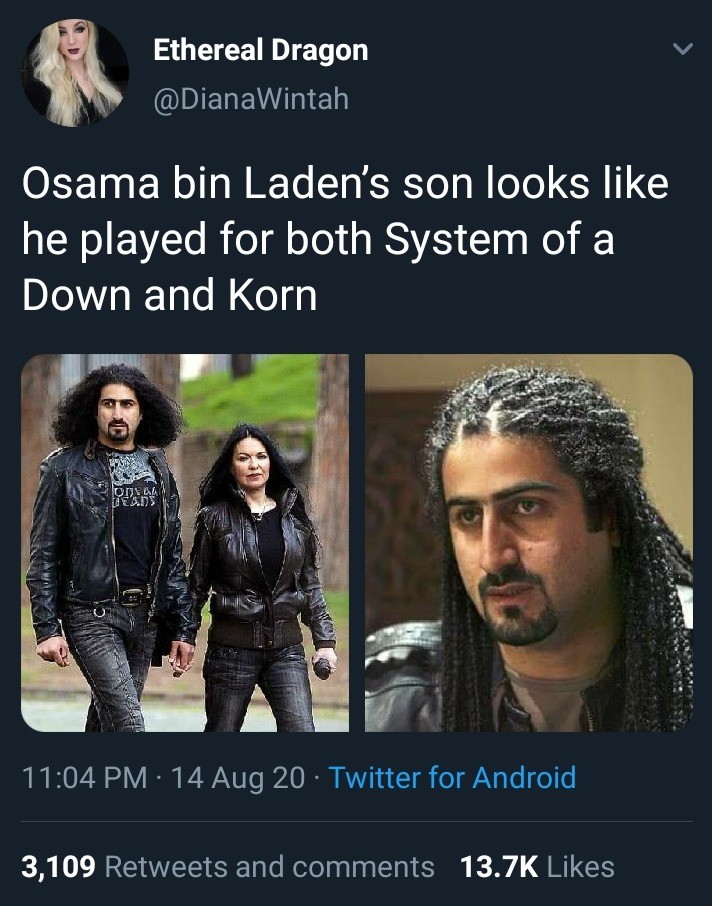Image resolution: width=712 pixels, height=906 pixels.
Task: Click the 11:04 PM timestamp
Action: [84, 777]
